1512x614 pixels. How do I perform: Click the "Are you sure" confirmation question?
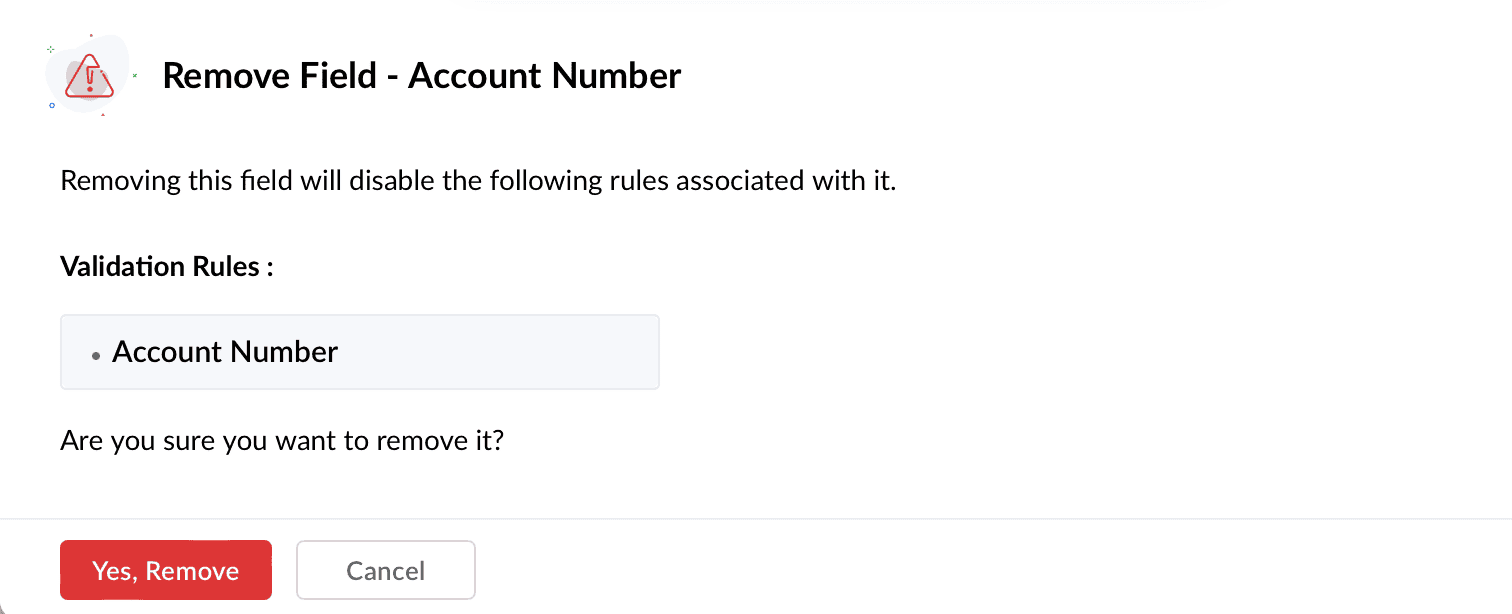click(x=281, y=440)
